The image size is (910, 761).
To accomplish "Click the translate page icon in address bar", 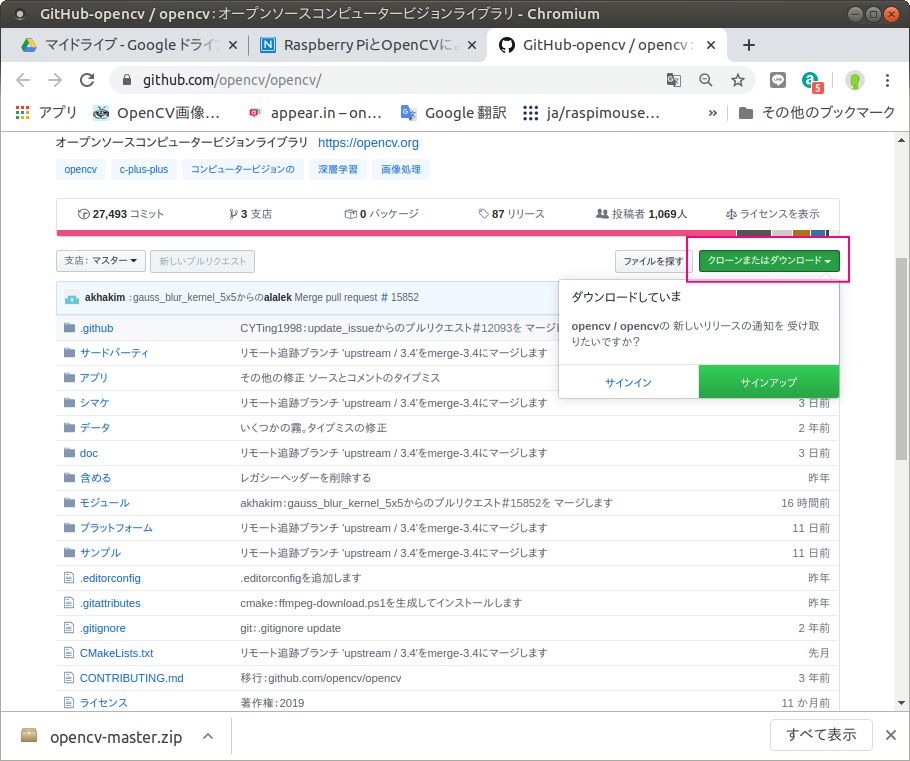I will coord(674,80).
